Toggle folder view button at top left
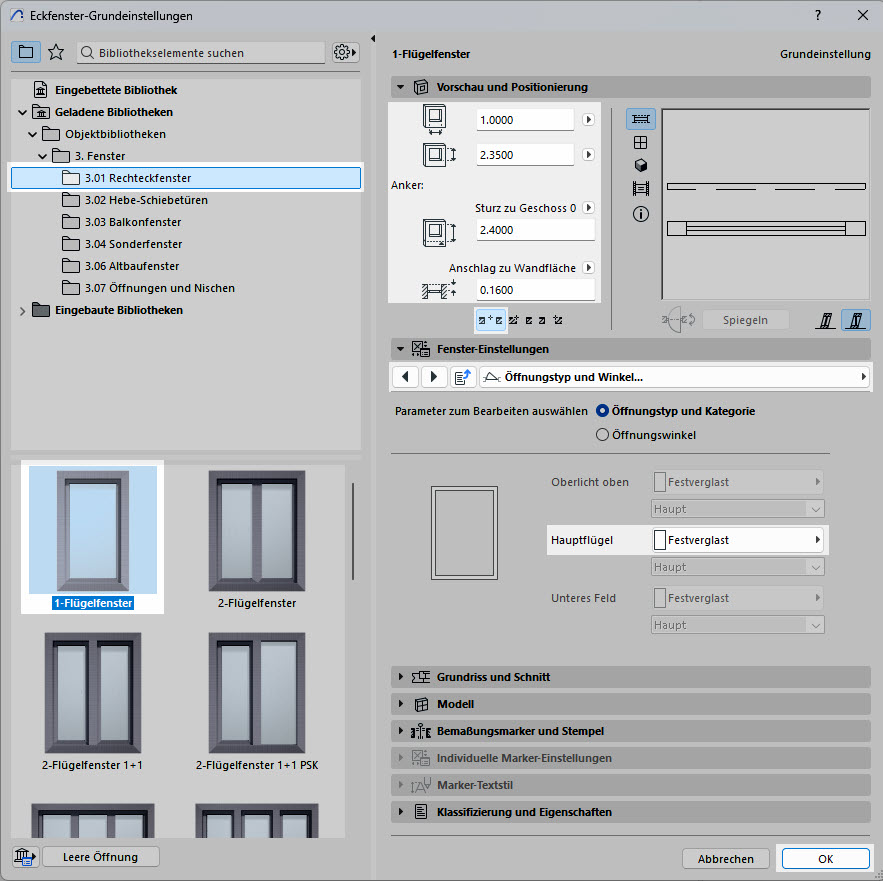Viewport: 883px width, 881px height. click(x=26, y=52)
